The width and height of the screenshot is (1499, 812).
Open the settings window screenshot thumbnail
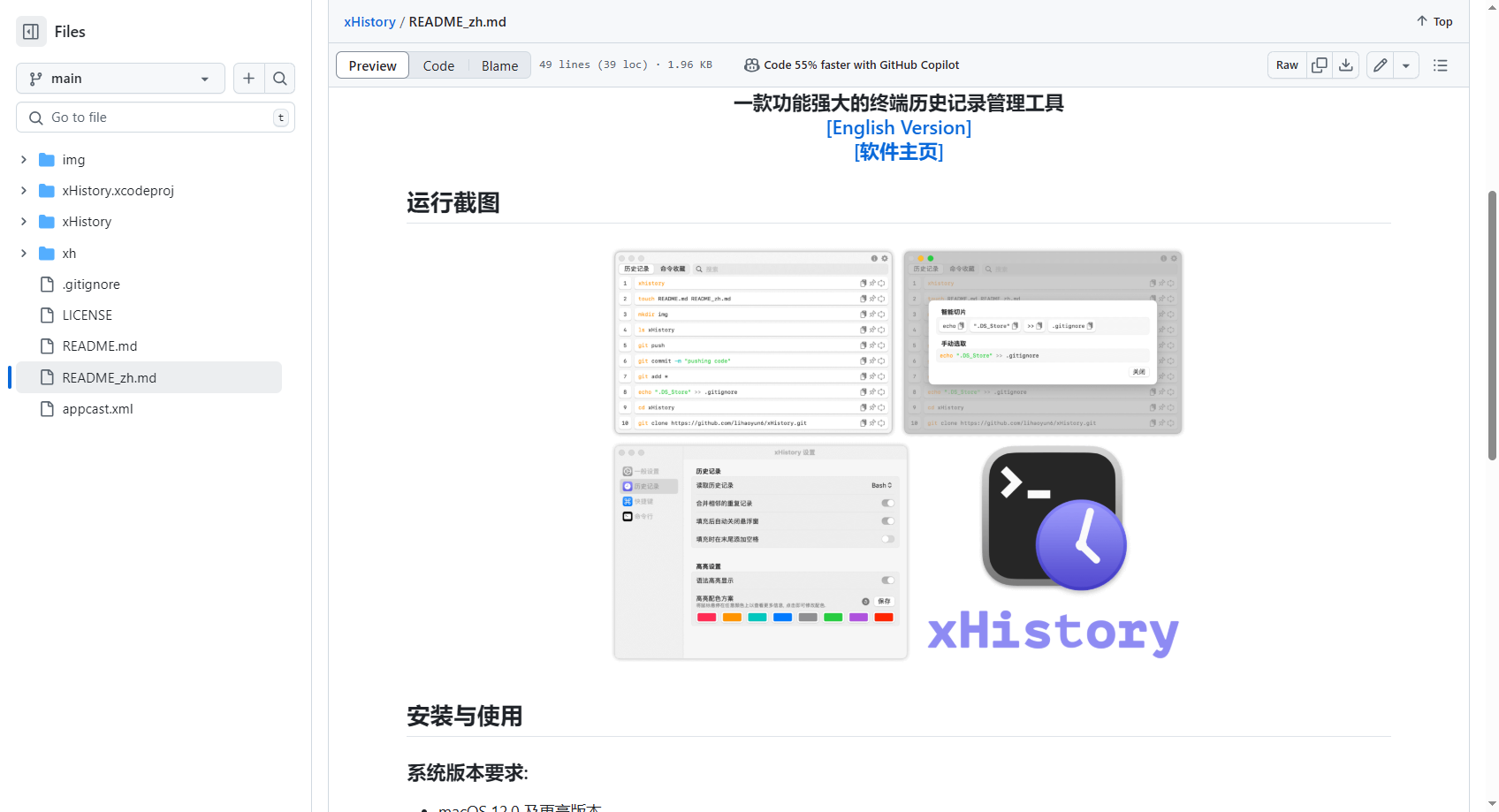(761, 551)
